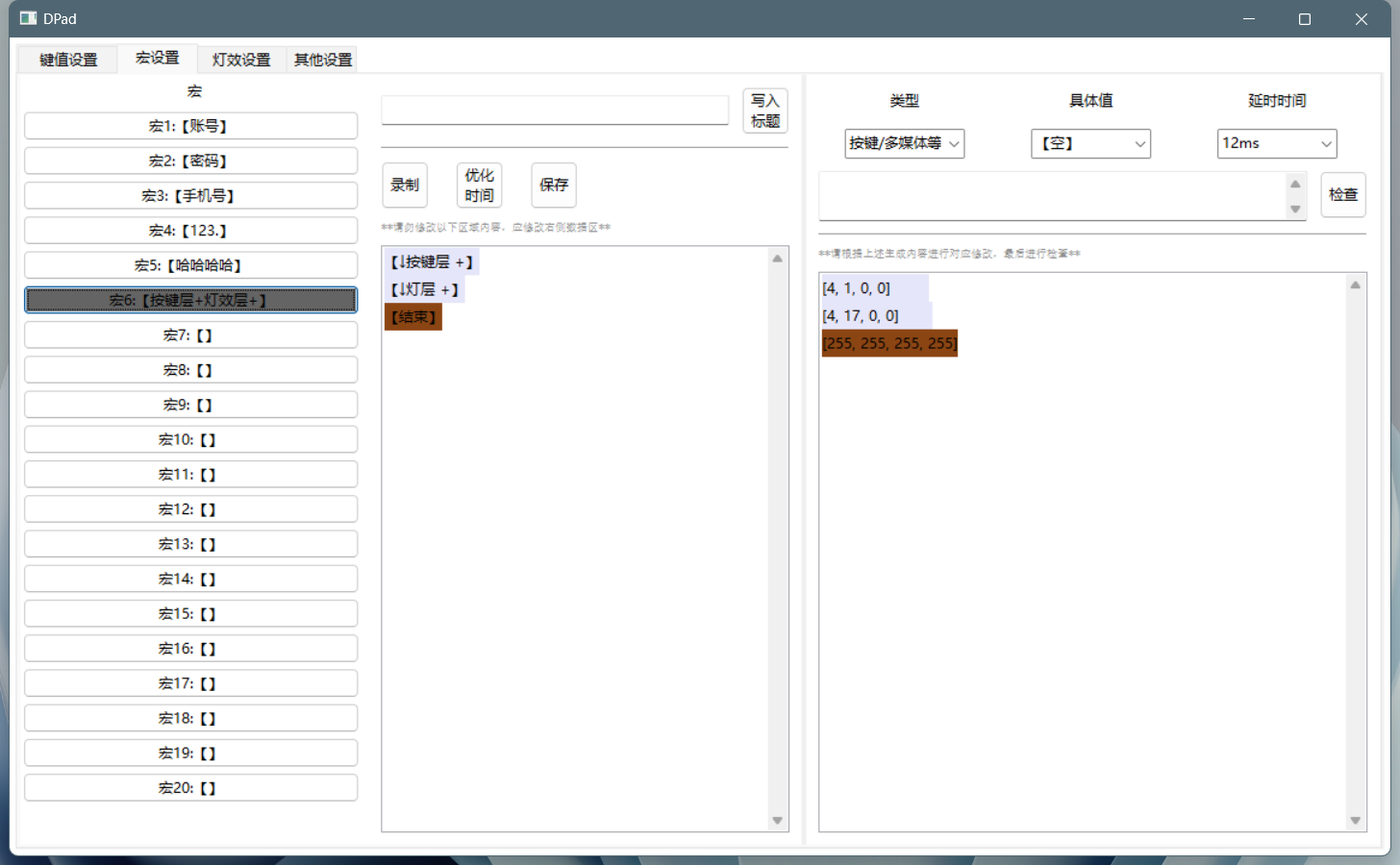Screen dimensions: 1400x865
Task: Click down arrow of macro list scrollbar
Action: point(777,821)
